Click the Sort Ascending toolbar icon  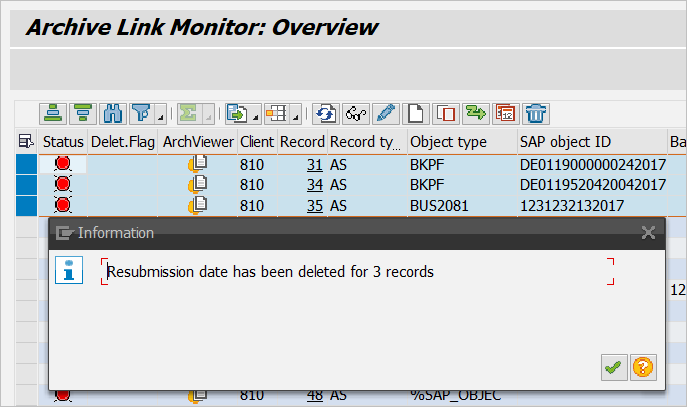tap(52, 113)
